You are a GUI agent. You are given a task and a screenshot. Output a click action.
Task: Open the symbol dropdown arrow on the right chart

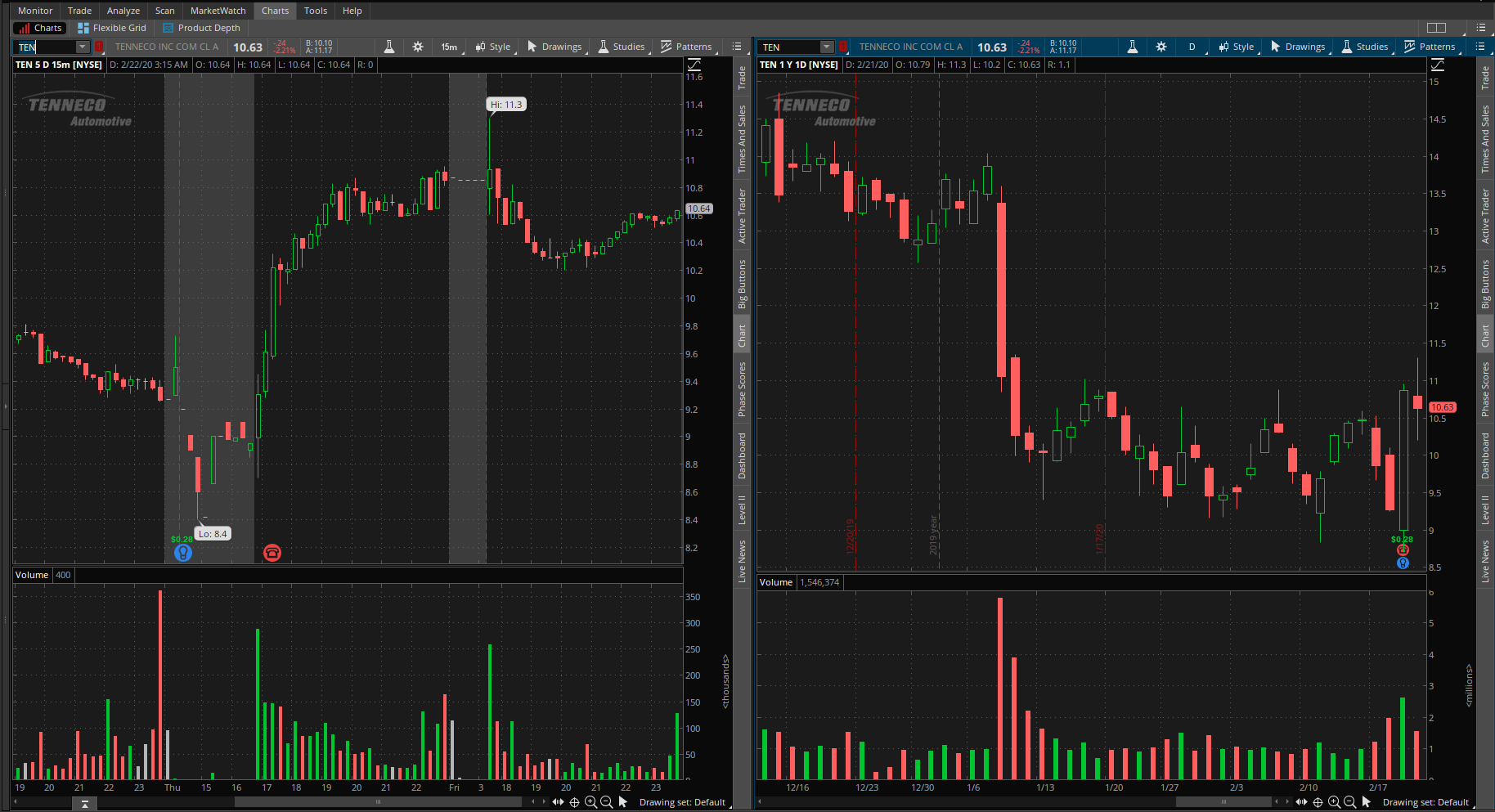point(827,47)
